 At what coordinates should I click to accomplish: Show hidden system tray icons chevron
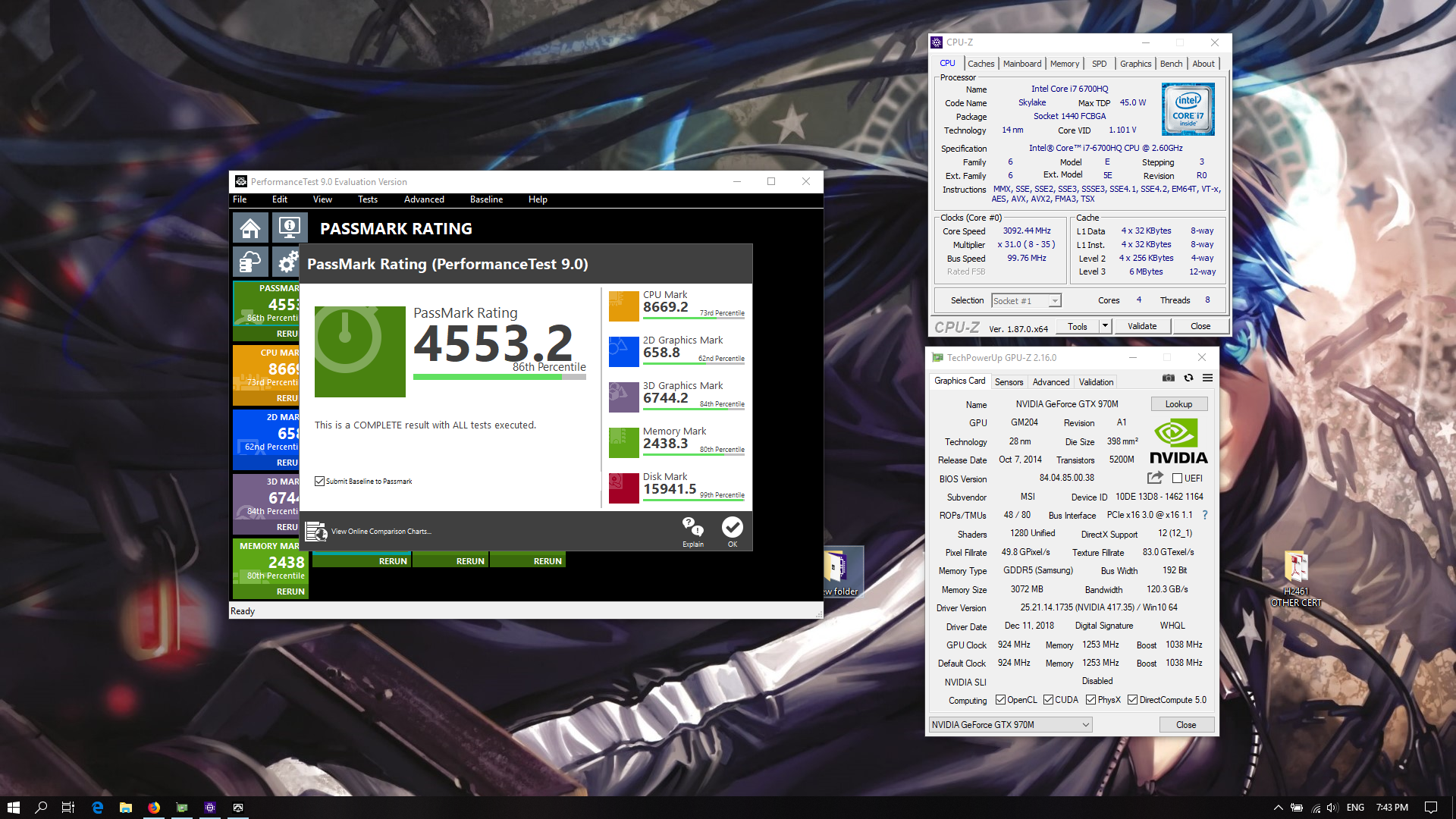[1278, 808]
